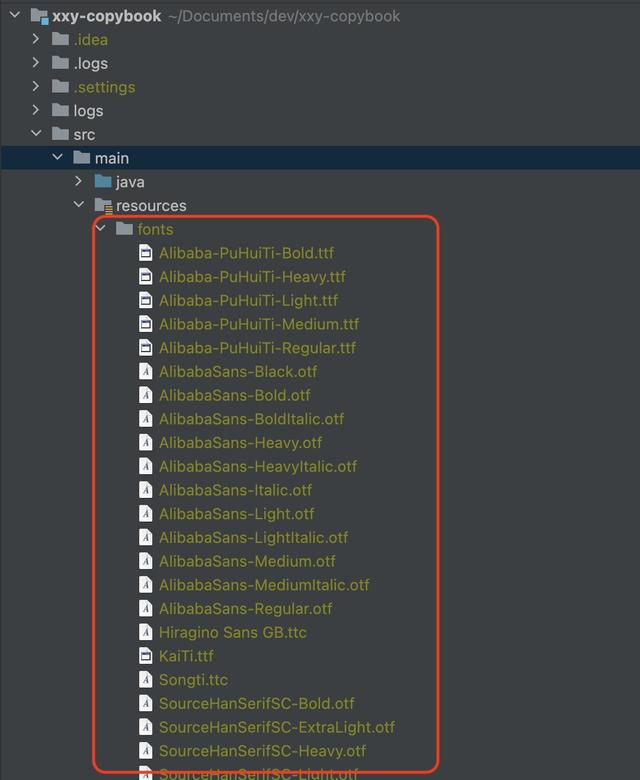Select file AlibabaSans-Medium.otf
Image resolution: width=640 pixels, height=780 pixels.
247,562
